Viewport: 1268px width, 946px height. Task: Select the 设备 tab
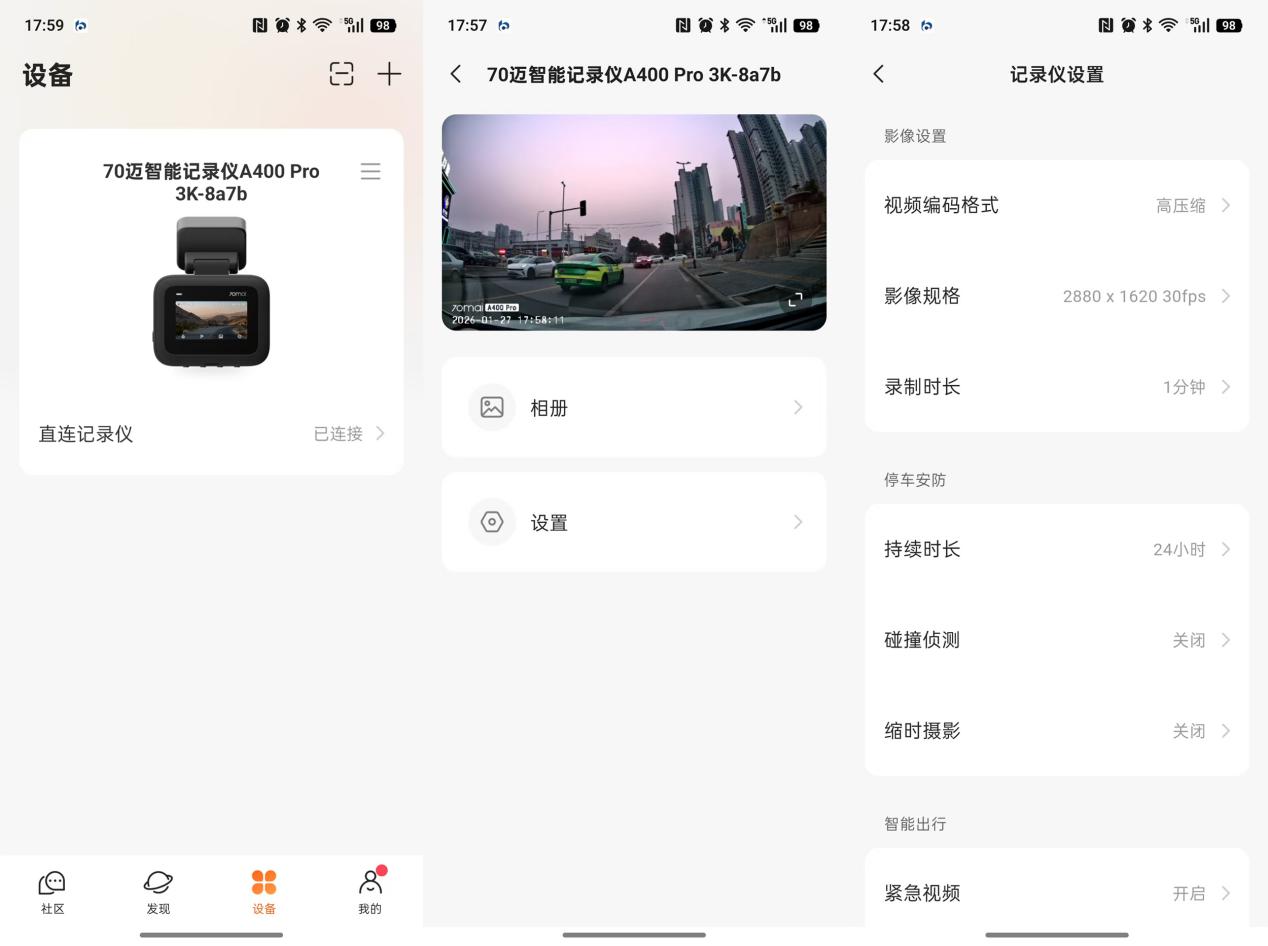[264, 892]
